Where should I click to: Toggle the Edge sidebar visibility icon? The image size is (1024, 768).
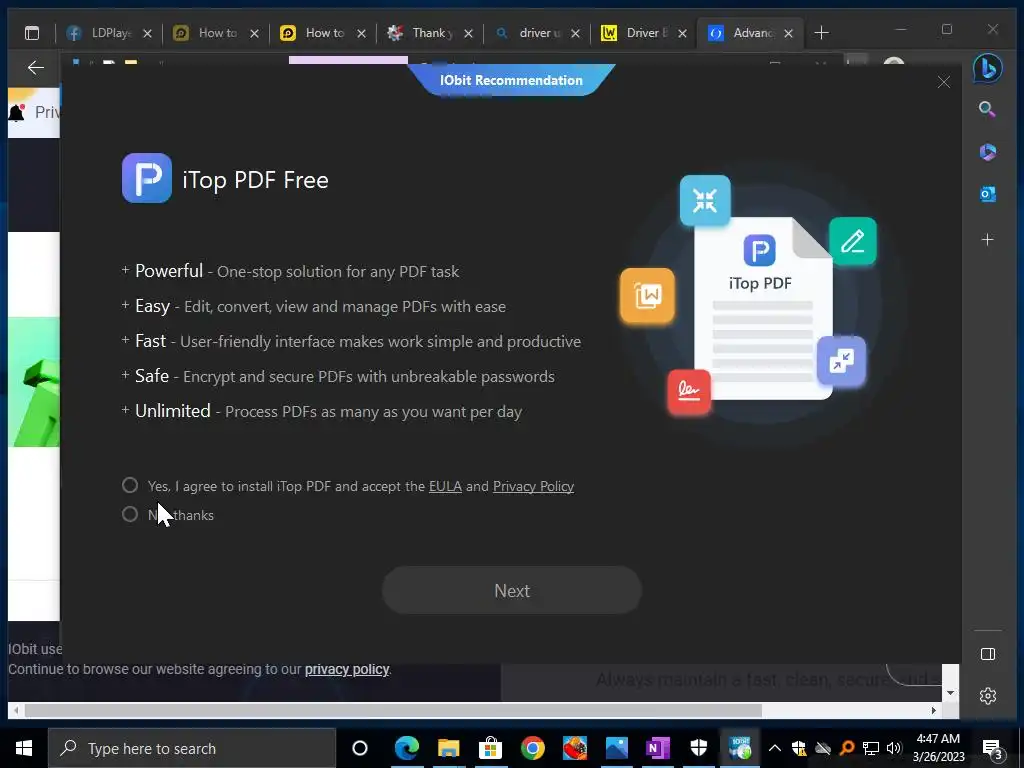click(x=987, y=654)
